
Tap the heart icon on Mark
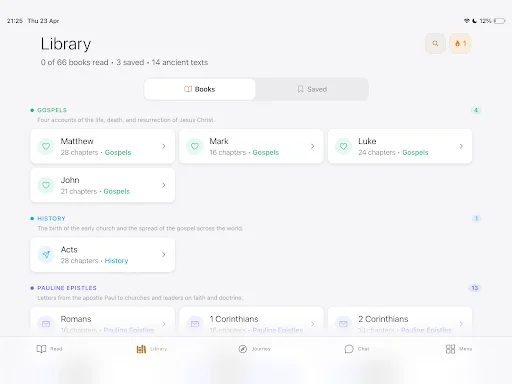(195, 146)
